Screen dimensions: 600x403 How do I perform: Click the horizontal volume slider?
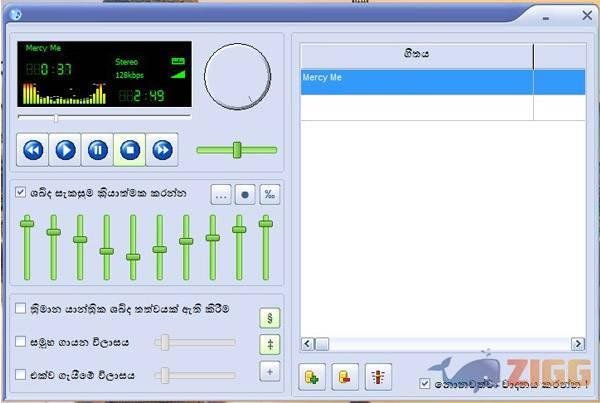237,150
